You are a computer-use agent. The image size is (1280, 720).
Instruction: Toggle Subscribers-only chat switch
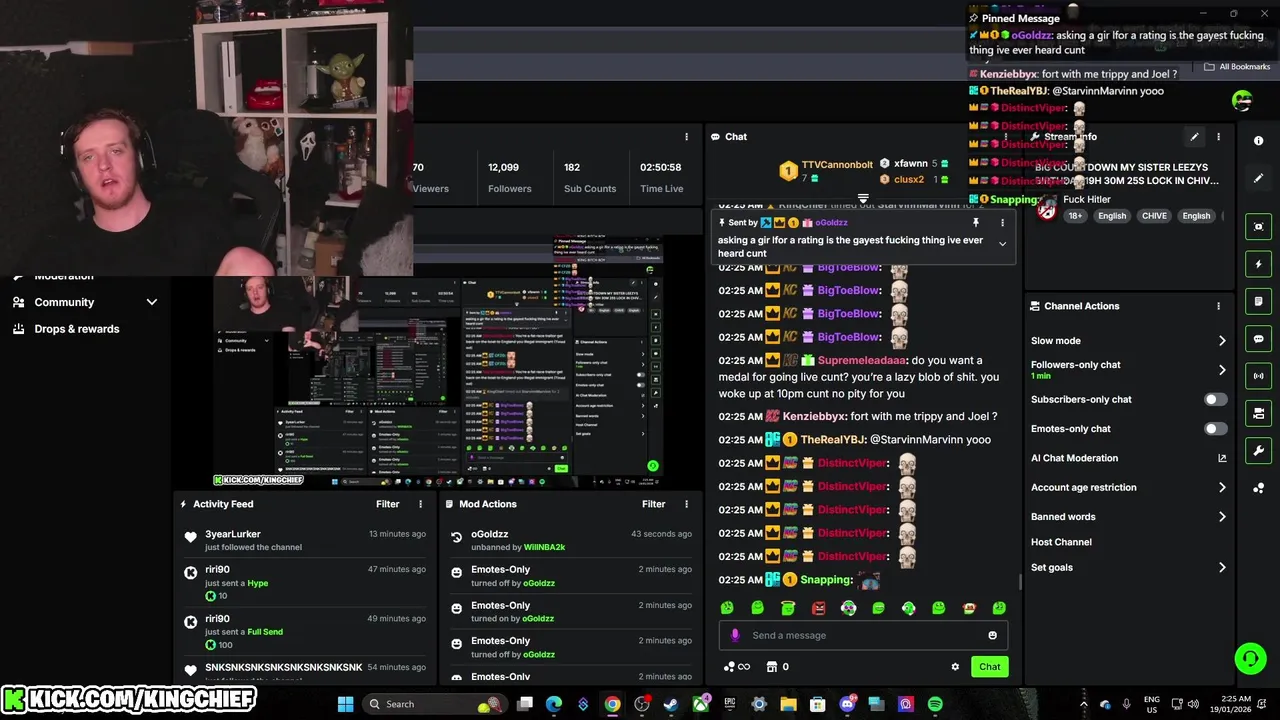coord(1215,399)
